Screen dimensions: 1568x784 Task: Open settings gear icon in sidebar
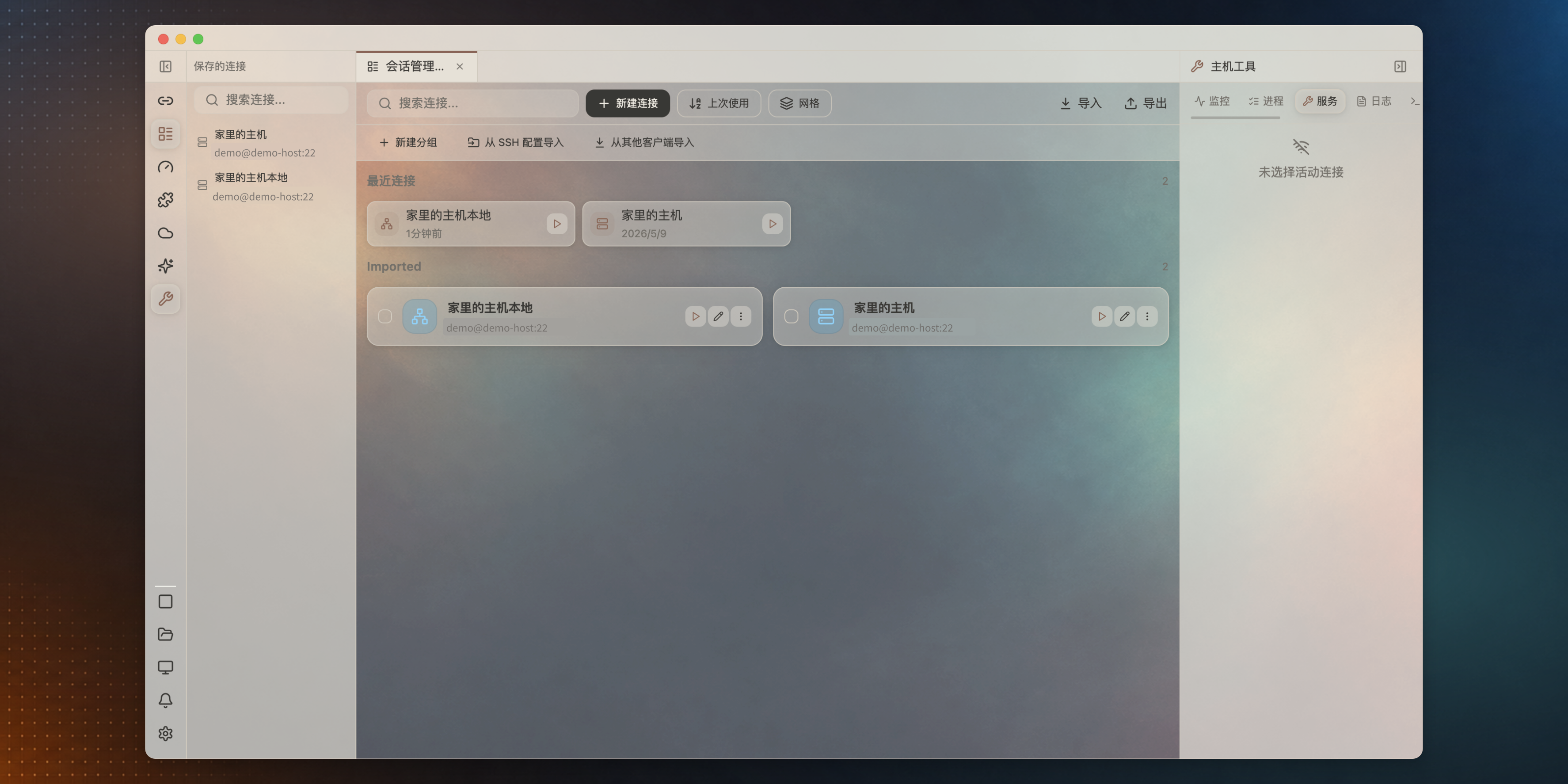pos(166,734)
